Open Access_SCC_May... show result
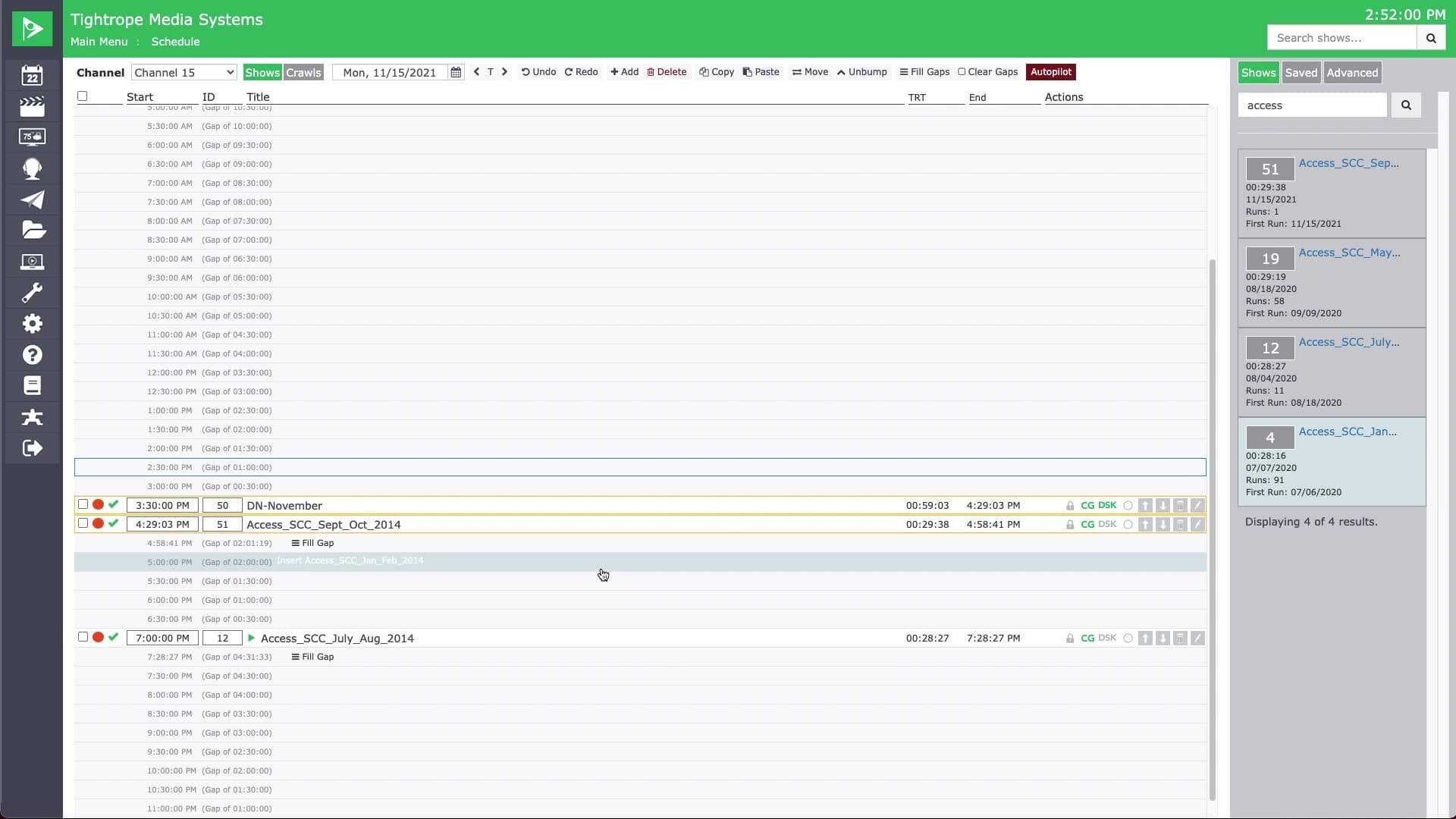This screenshot has width=1456, height=819. click(x=1349, y=253)
